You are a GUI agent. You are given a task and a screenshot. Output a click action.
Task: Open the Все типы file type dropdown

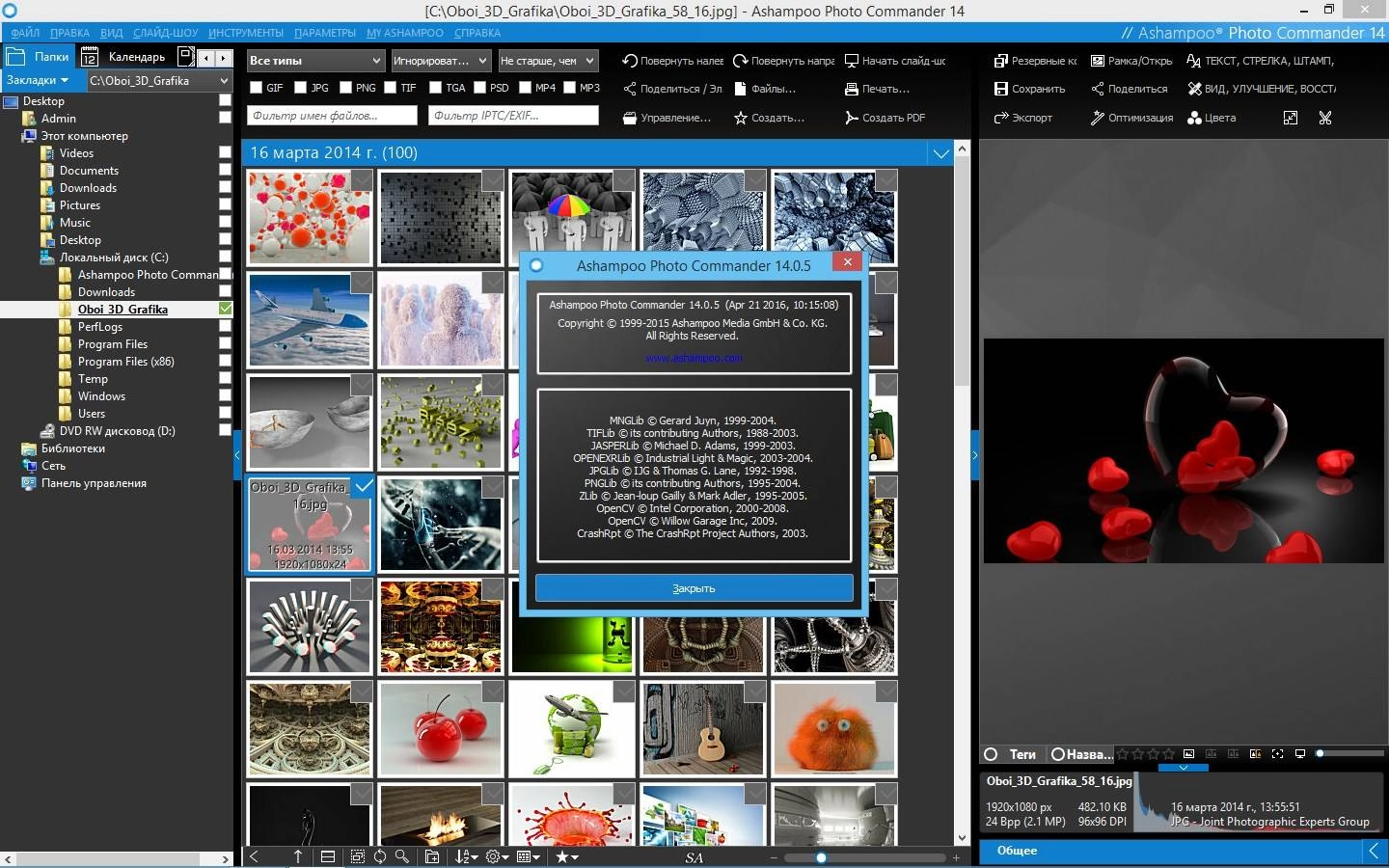tap(316, 61)
